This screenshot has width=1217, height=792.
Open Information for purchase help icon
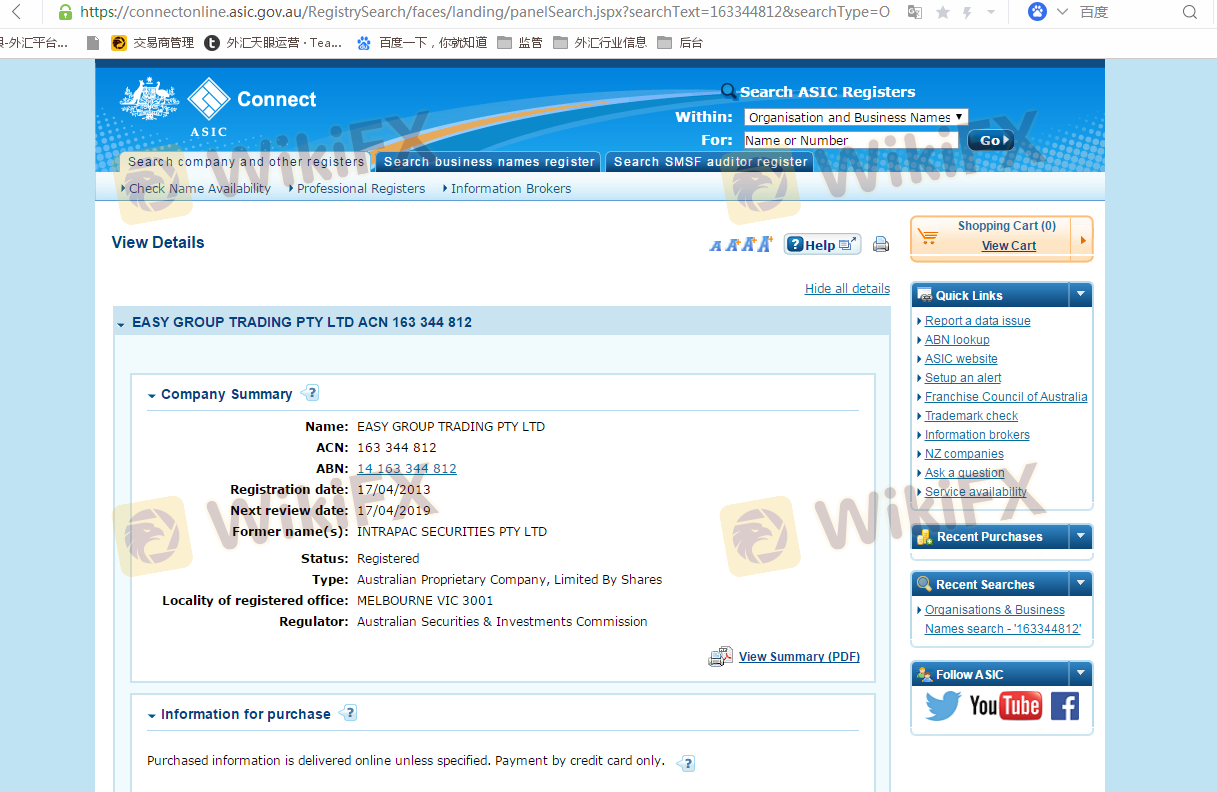coord(347,713)
